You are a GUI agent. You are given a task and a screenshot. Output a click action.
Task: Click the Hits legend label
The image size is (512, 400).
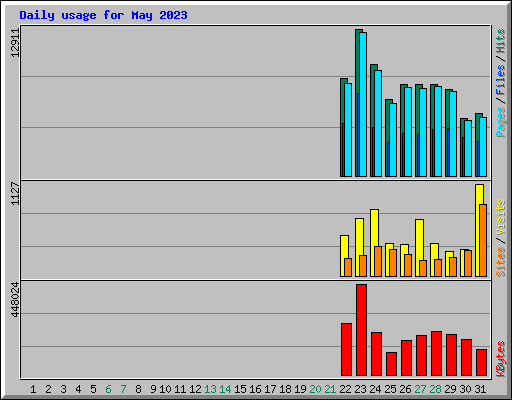(501, 41)
